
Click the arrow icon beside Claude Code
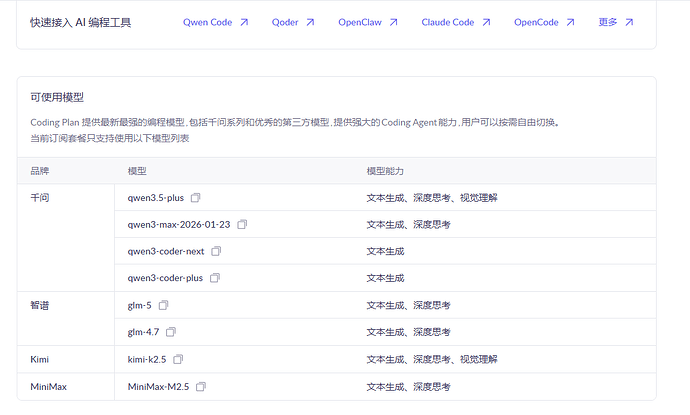pyautogui.click(x=486, y=22)
